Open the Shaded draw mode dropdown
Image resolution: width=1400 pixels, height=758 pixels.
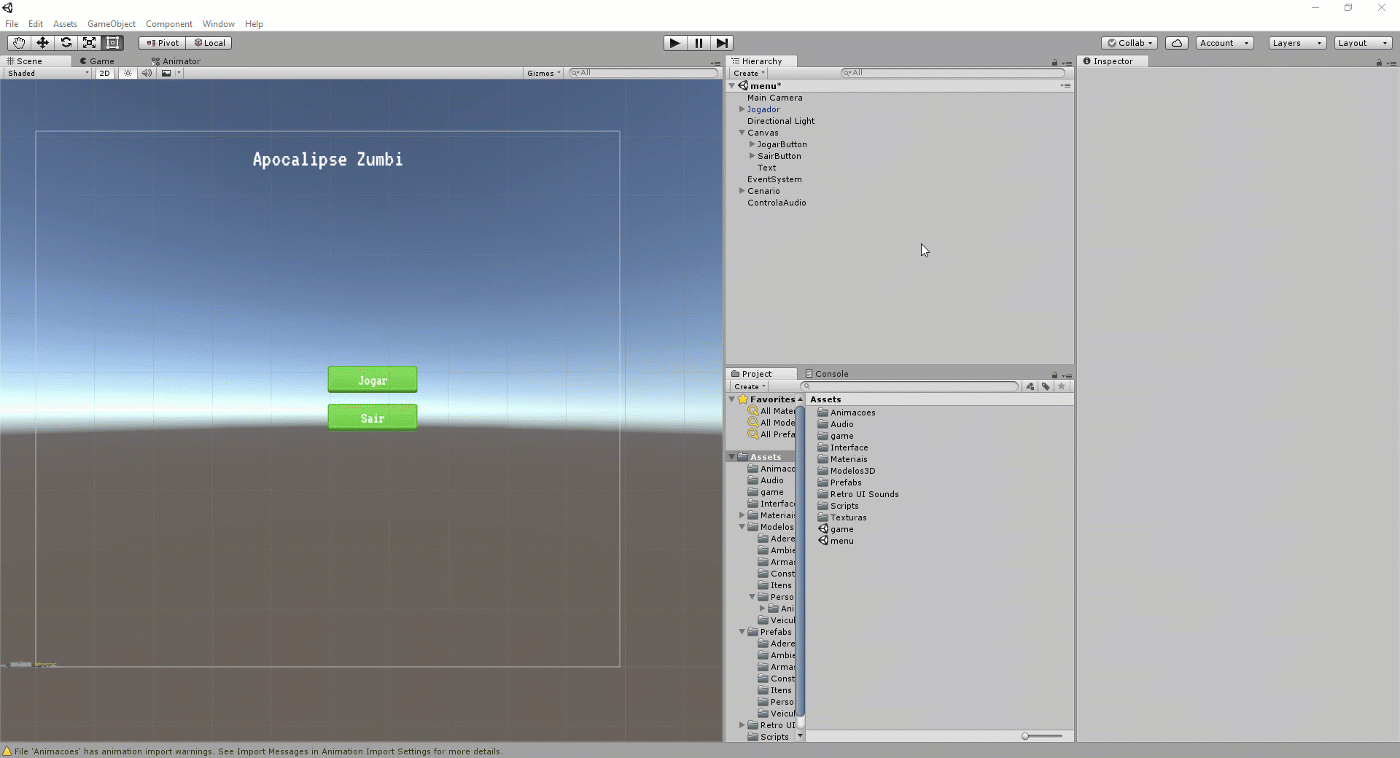pos(47,73)
